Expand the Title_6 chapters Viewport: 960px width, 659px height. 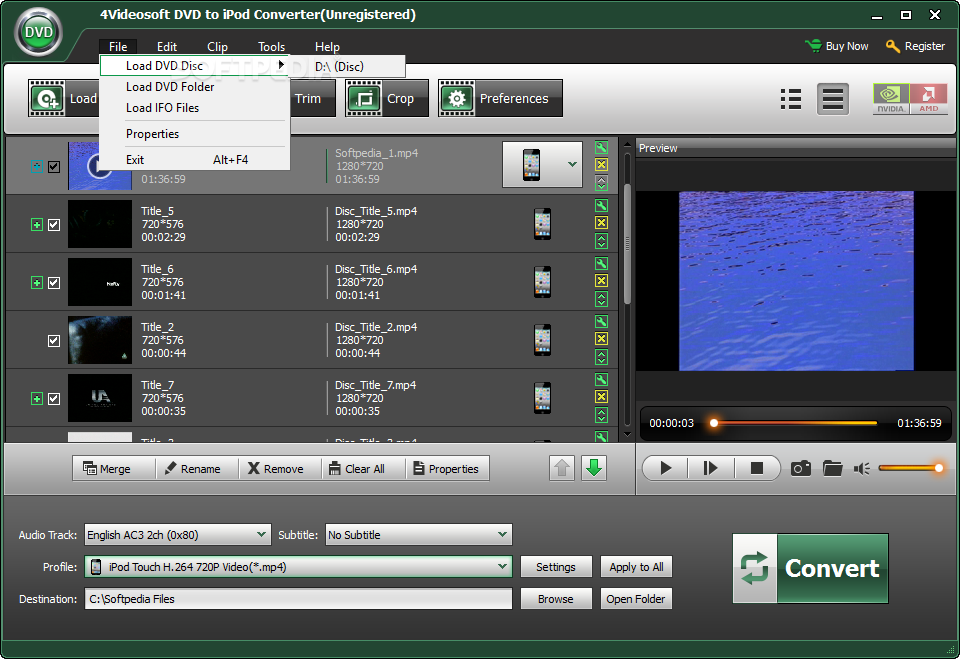[x=37, y=283]
